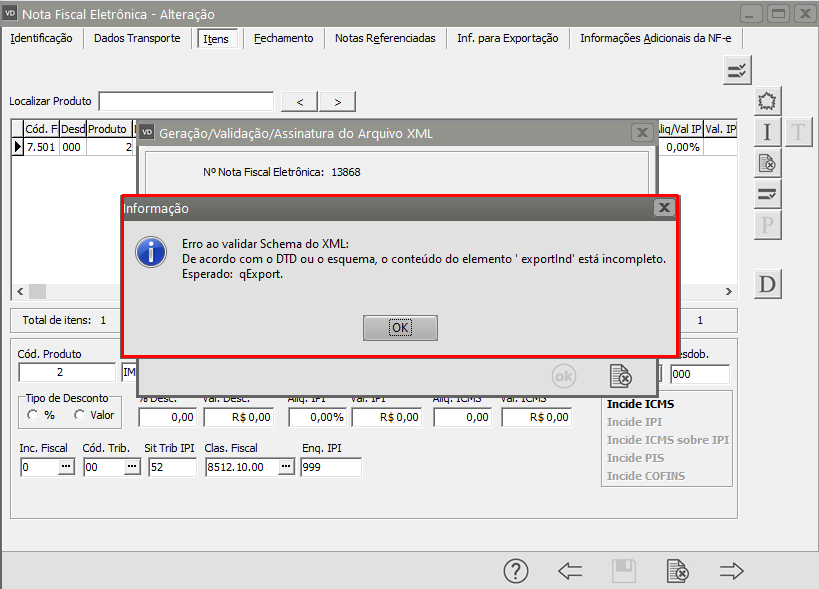Click the Localizar Produto search field

186,101
